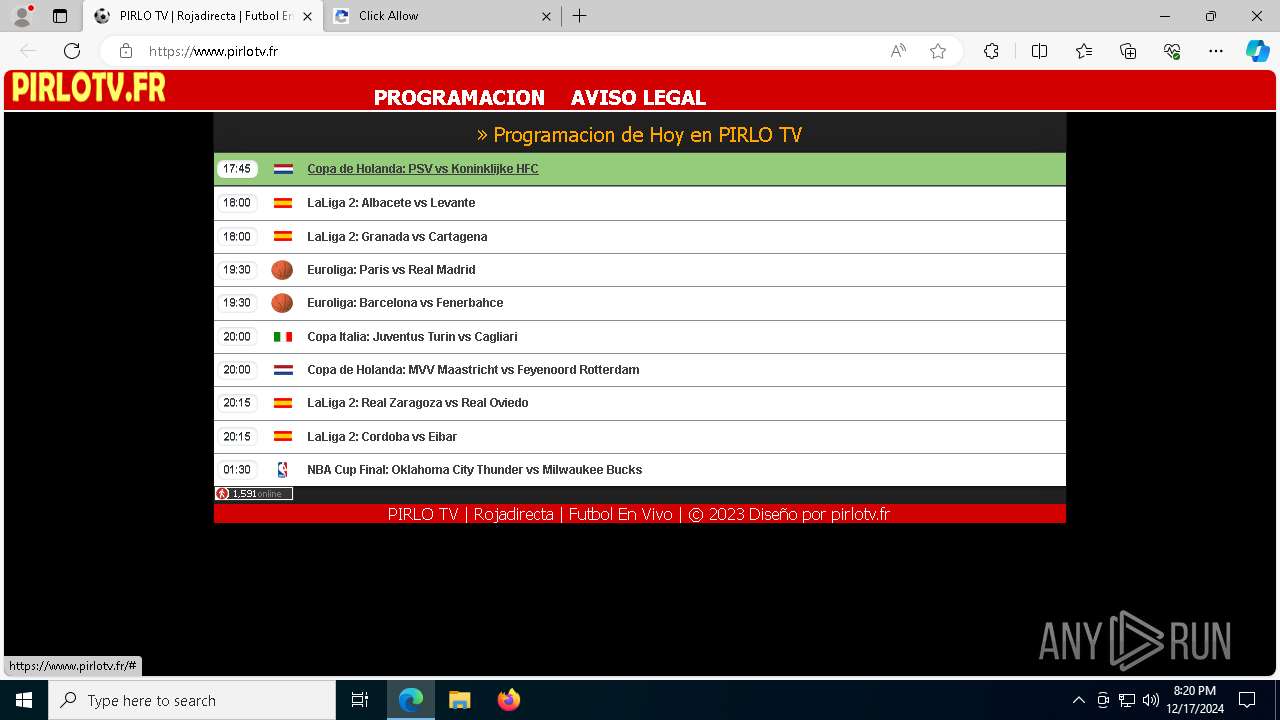Viewport: 1280px width, 720px height.
Task: Switch to the Click Allow tab
Action: pos(444,16)
